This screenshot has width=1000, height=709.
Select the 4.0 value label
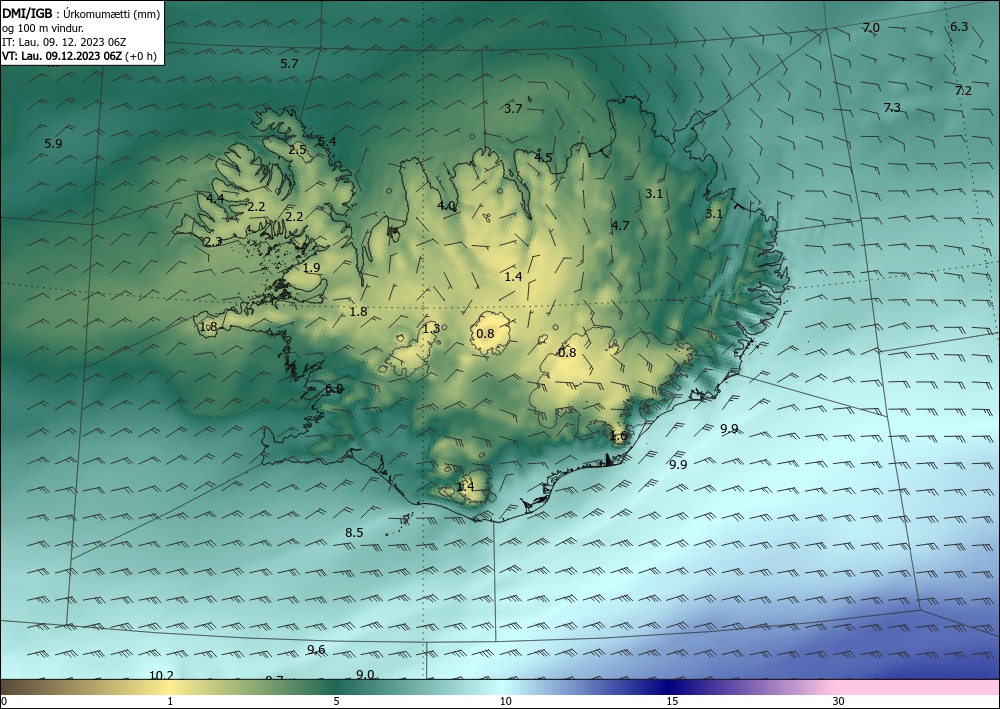446,205
